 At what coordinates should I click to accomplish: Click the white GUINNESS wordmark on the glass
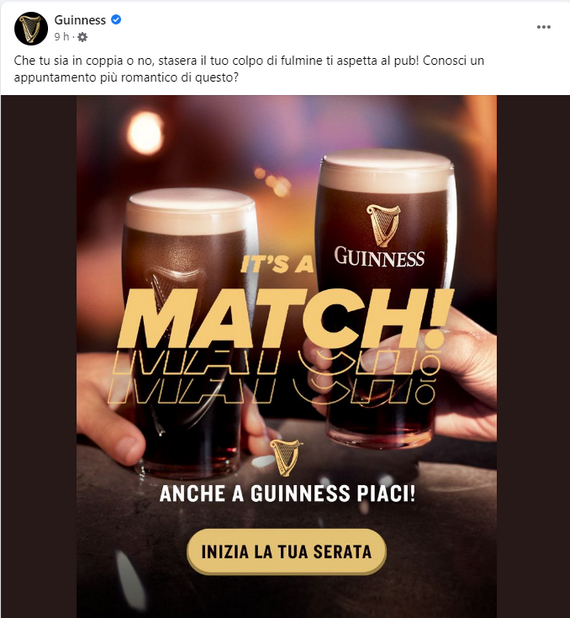click(x=379, y=257)
